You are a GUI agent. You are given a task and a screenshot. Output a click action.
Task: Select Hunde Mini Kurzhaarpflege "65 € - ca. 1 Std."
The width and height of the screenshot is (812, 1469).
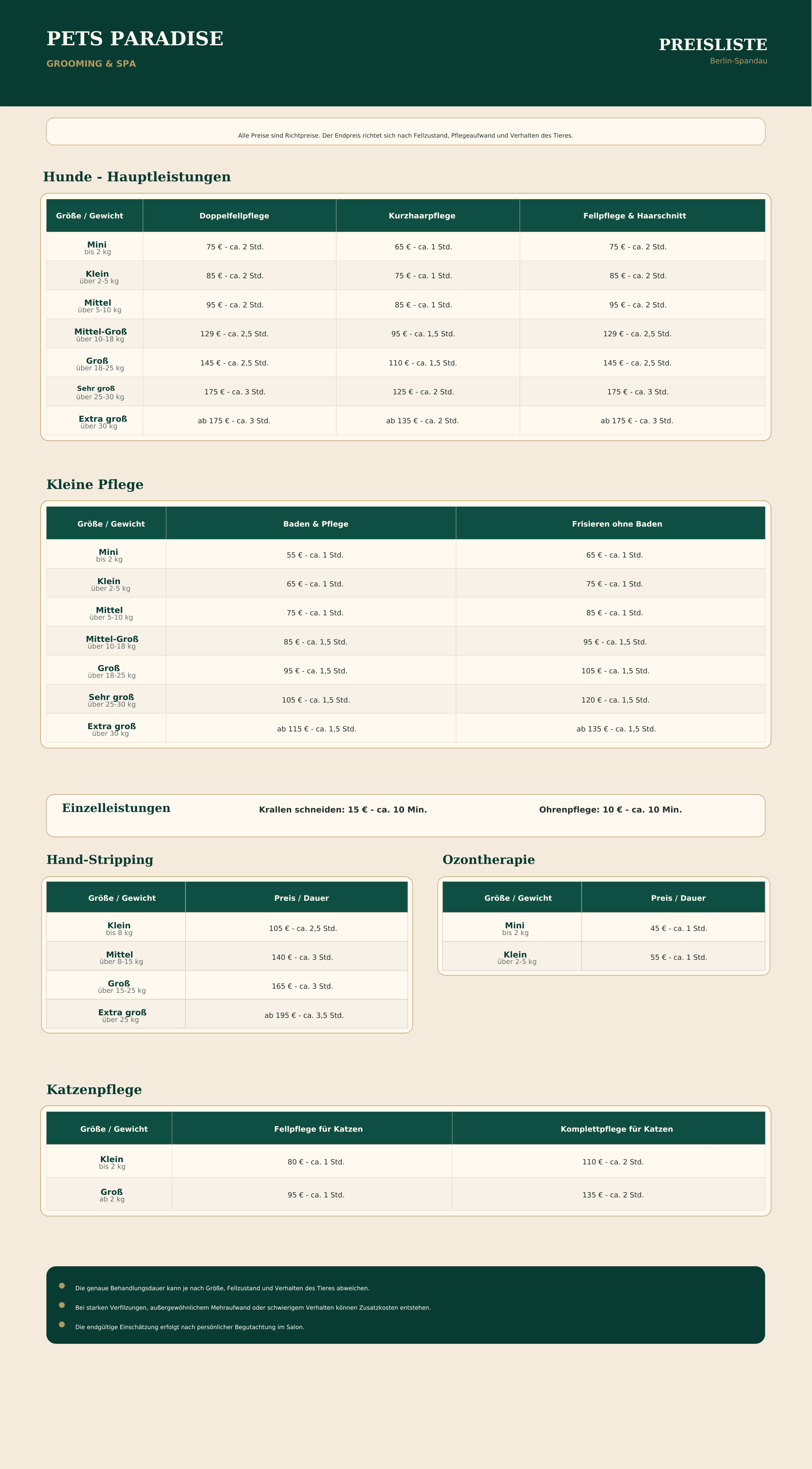point(423,247)
